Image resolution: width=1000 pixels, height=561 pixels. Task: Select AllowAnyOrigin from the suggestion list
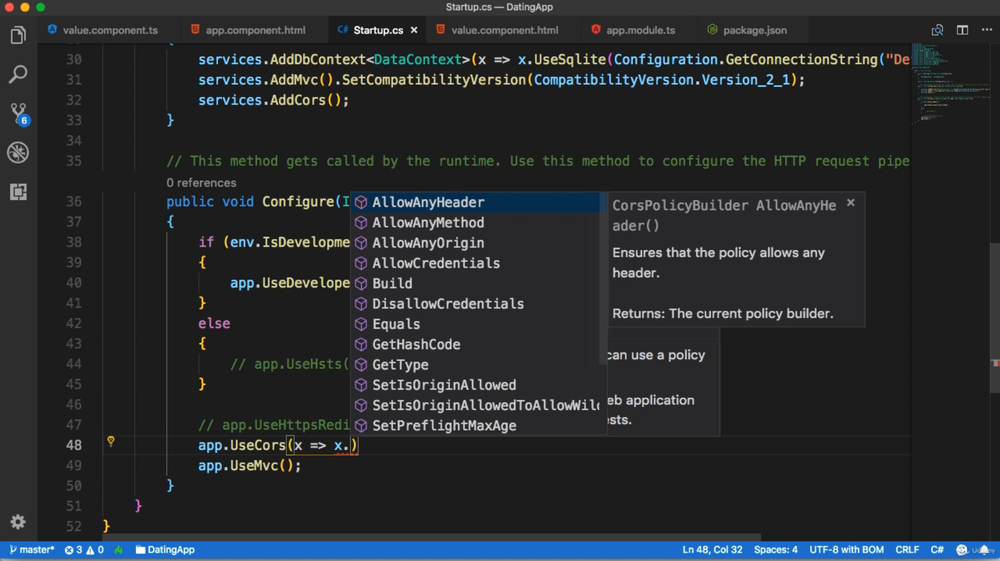428,243
